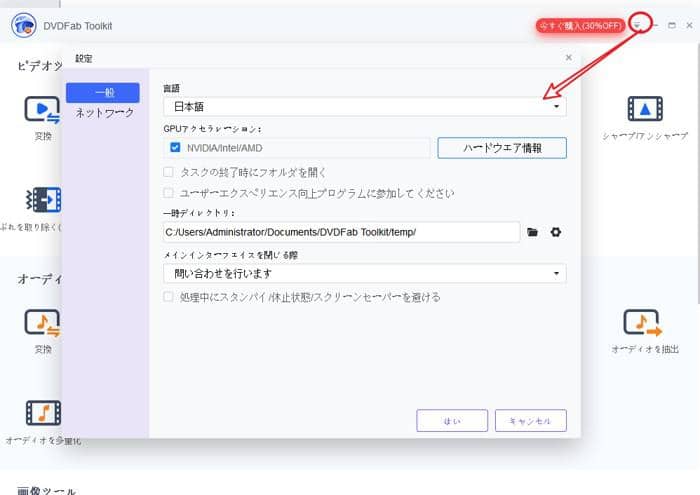Viewport: 700px width, 495px height.
Task: Open the 言語 language dropdown showing 日本語
Action: [x=365, y=107]
